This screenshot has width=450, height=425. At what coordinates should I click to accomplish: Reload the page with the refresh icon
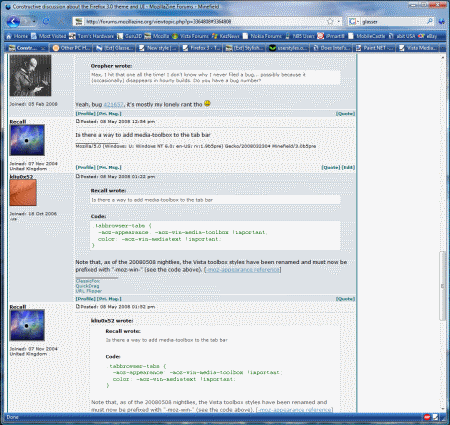[x=46, y=22]
